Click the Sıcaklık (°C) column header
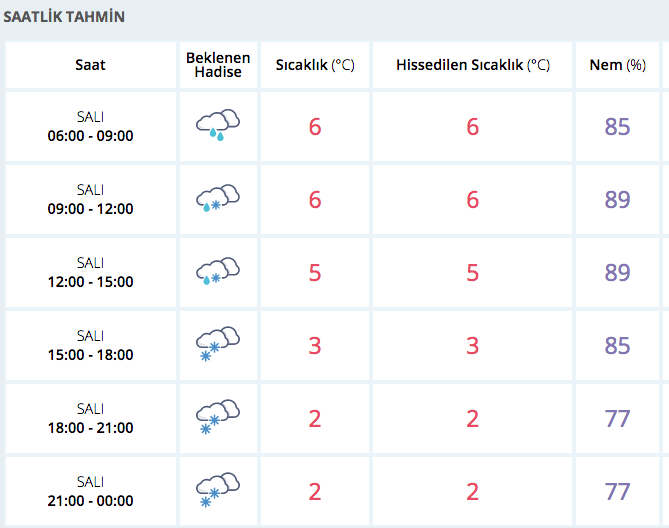Image resolution: width=669 pixels, height=528 pixels. click(315, 65)
